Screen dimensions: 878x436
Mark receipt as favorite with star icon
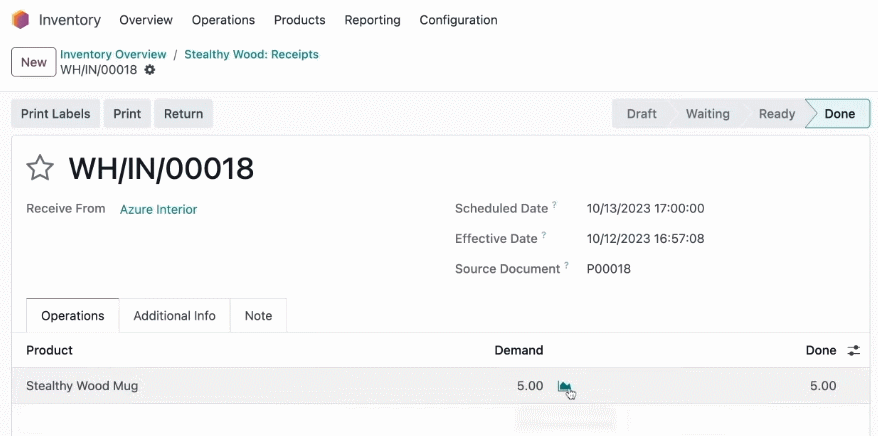tap(40, 168)
